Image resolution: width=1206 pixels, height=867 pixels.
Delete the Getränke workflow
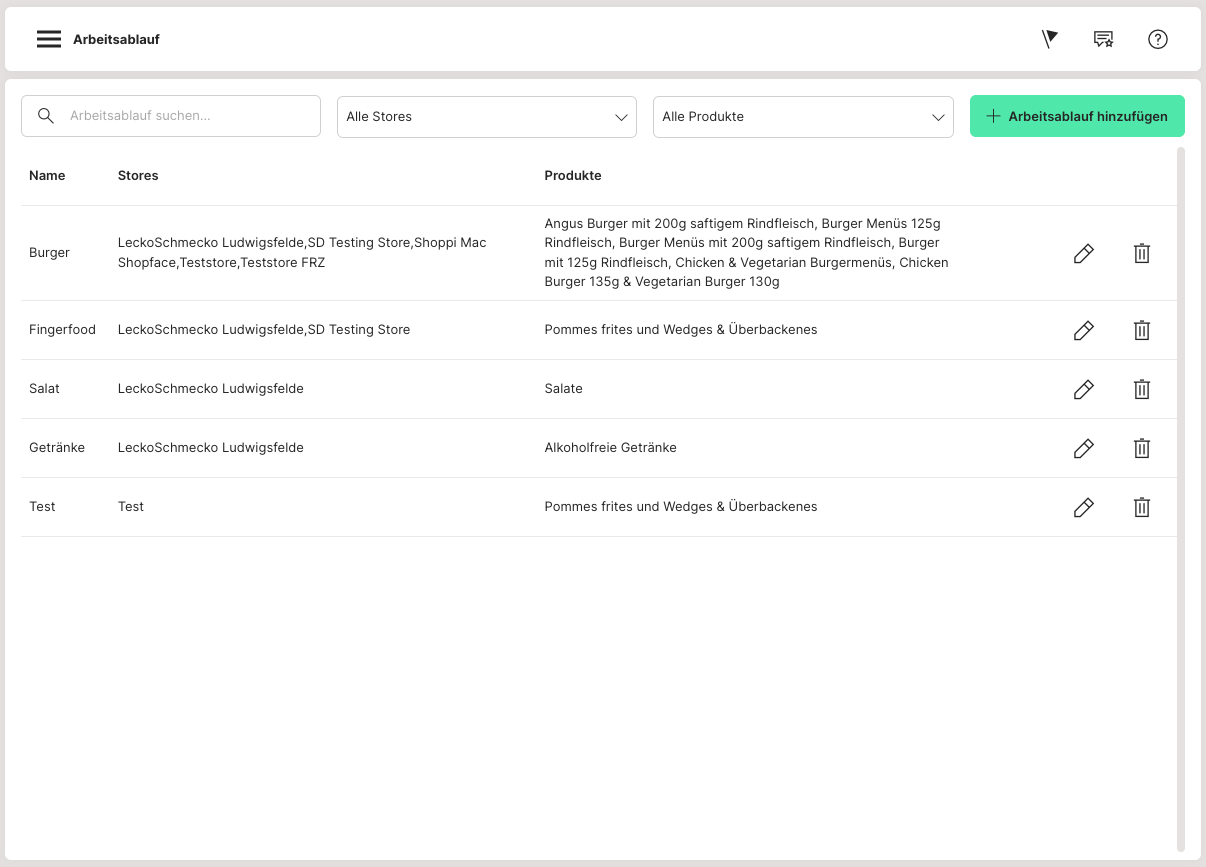coord(1141,448)
